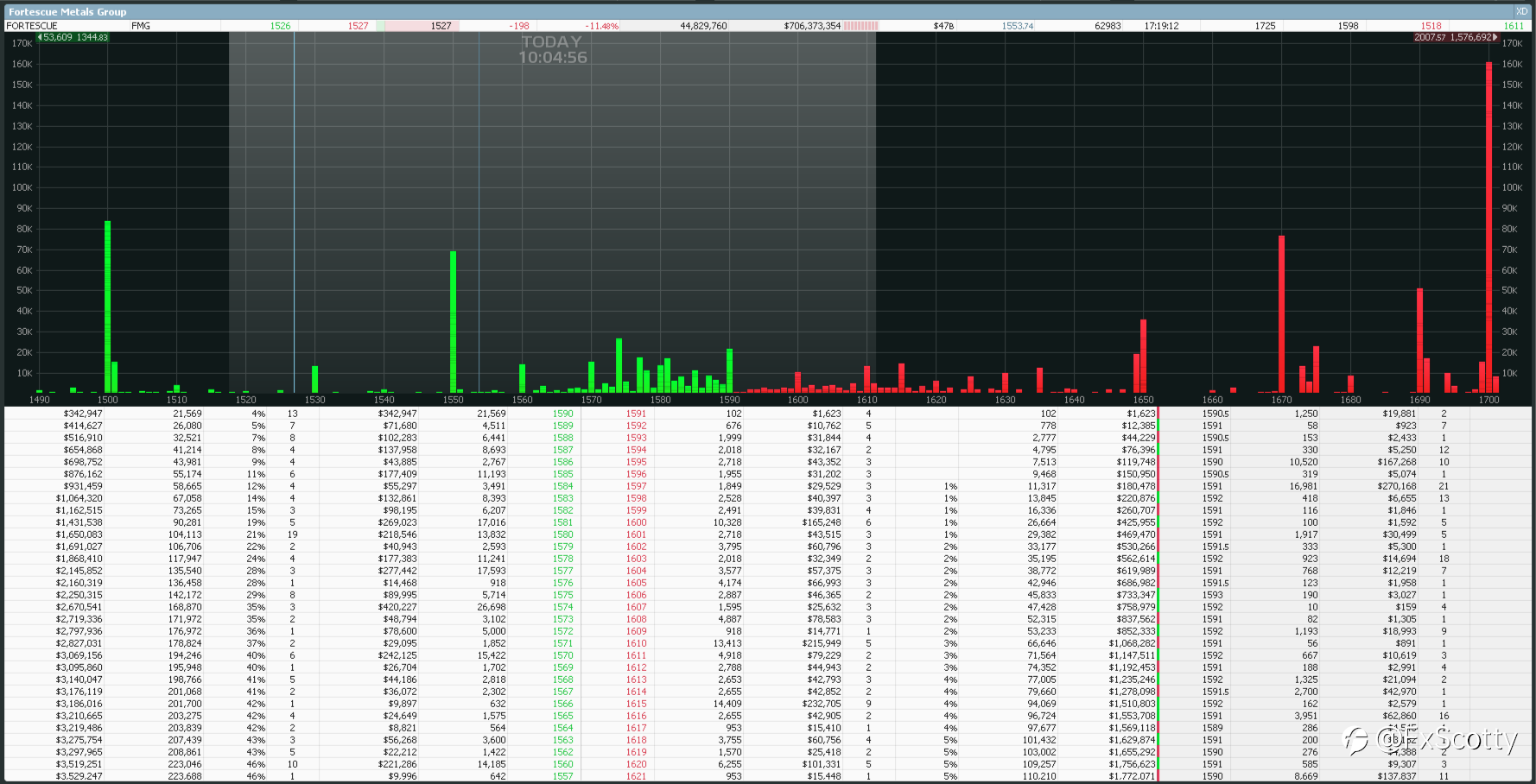Click the -198 price change value

(x=519, y=26)
